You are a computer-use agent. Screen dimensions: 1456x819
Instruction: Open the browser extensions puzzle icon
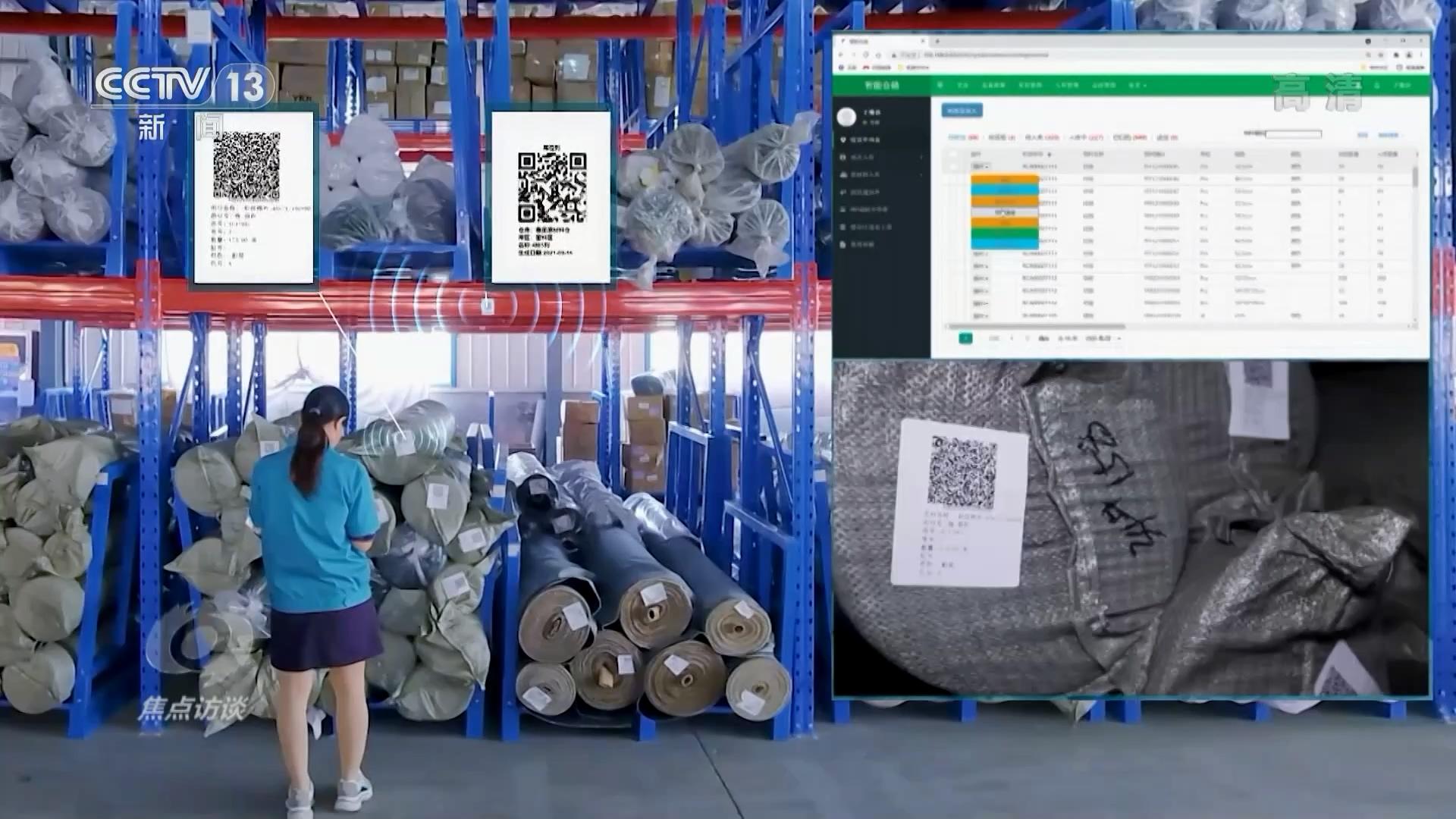tap(1396, 55)
